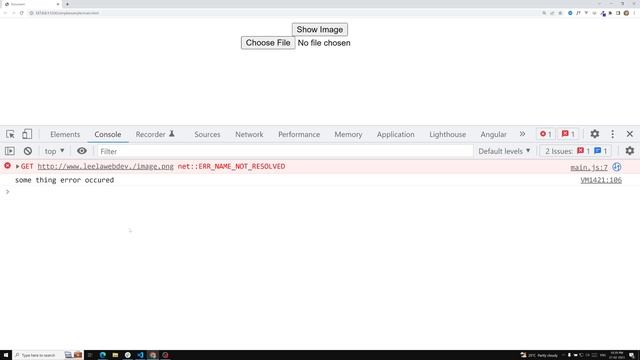
Task: Show the console sidebar icon
Action: [10, 151]
